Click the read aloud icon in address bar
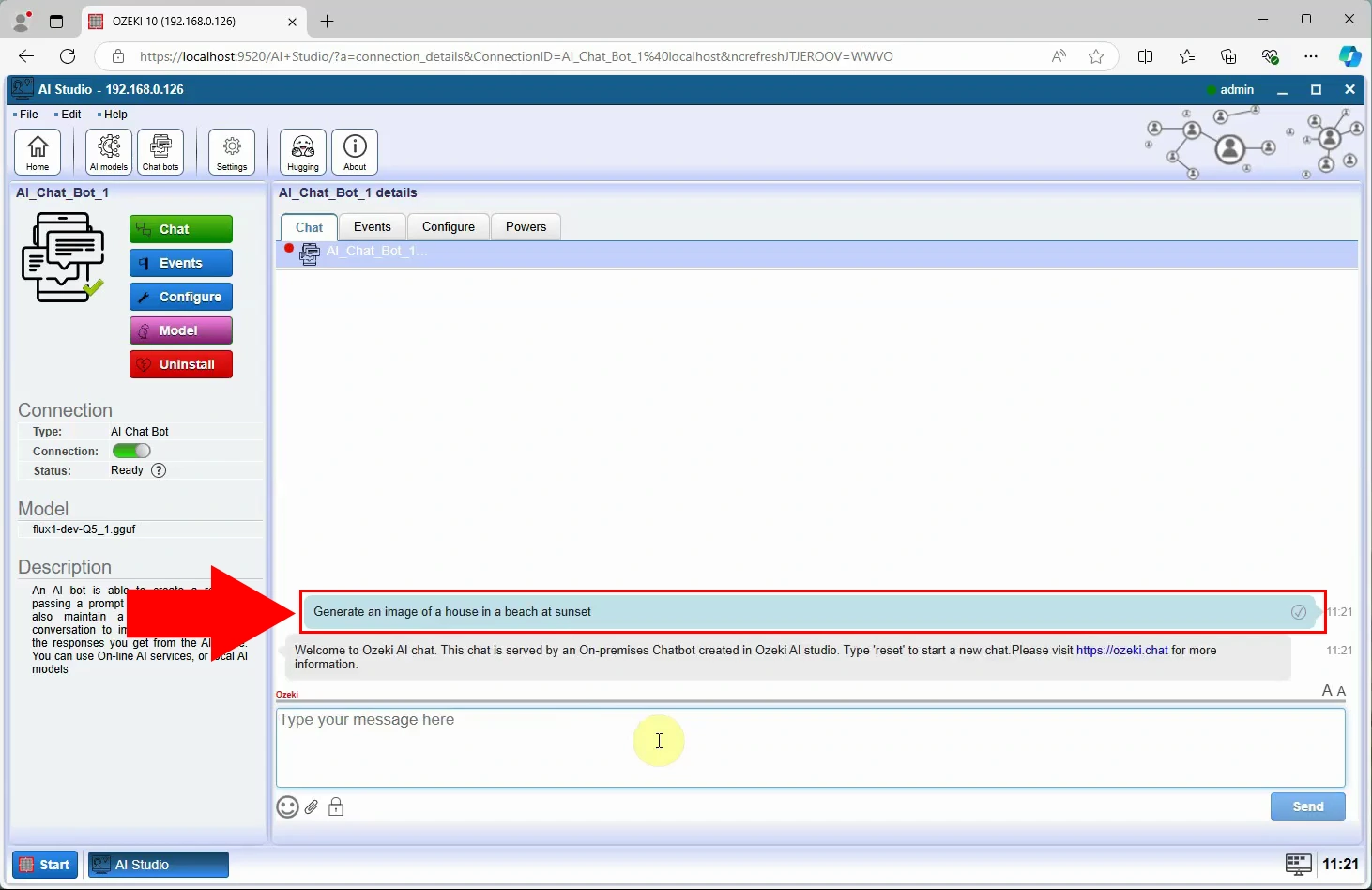The image size is (1372, 890). [1059, 56]
